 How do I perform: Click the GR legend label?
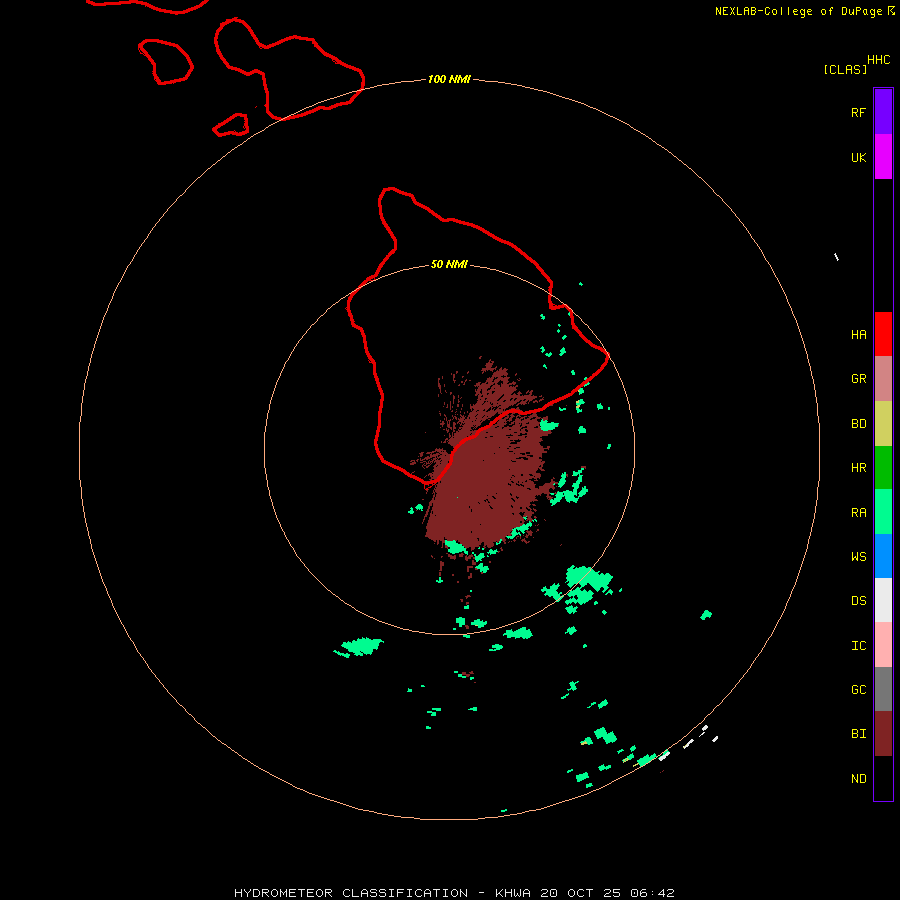(858, 379)
